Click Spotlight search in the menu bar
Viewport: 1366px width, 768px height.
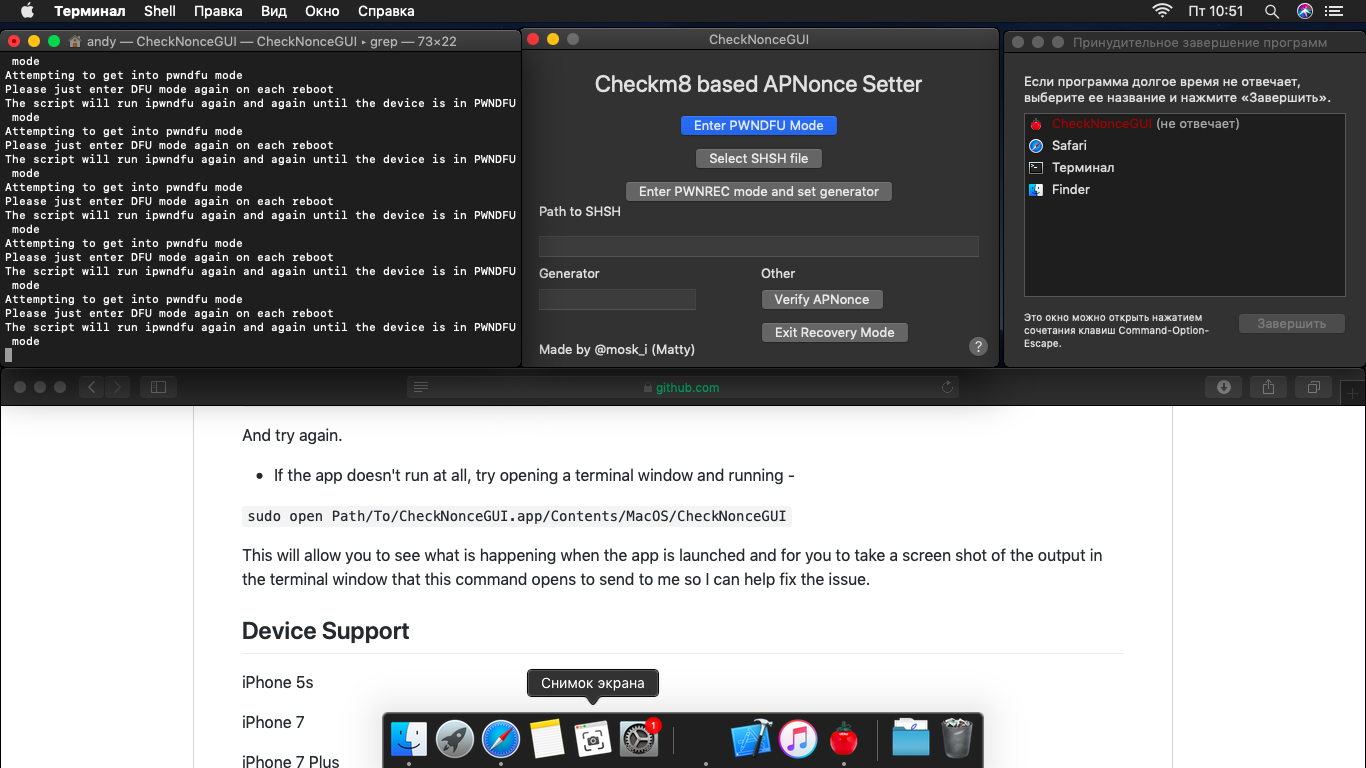point(1272,11)
